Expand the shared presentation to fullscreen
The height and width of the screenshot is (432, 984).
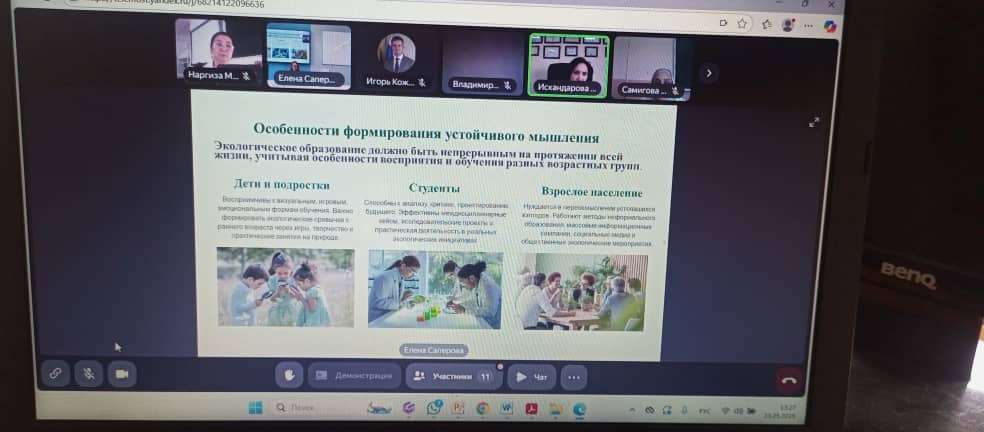point(814,122)
